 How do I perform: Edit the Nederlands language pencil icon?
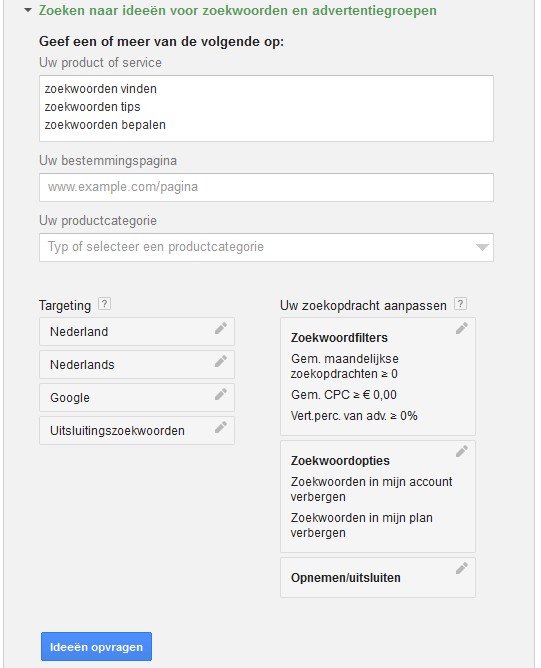coord(221,361)
